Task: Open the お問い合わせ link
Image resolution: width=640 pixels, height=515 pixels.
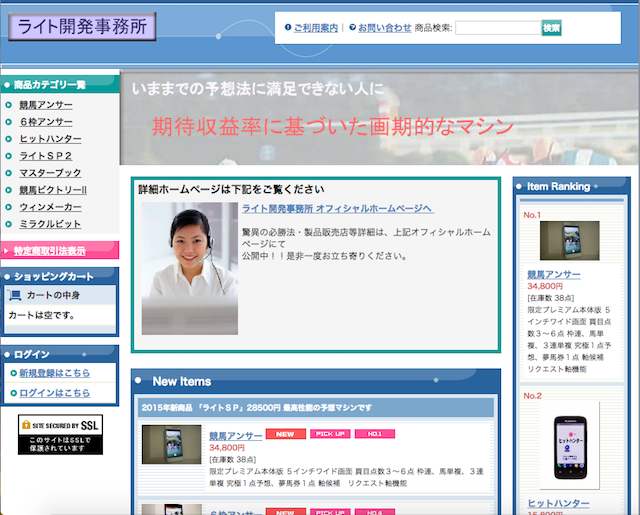Action: tap(384, 28)
